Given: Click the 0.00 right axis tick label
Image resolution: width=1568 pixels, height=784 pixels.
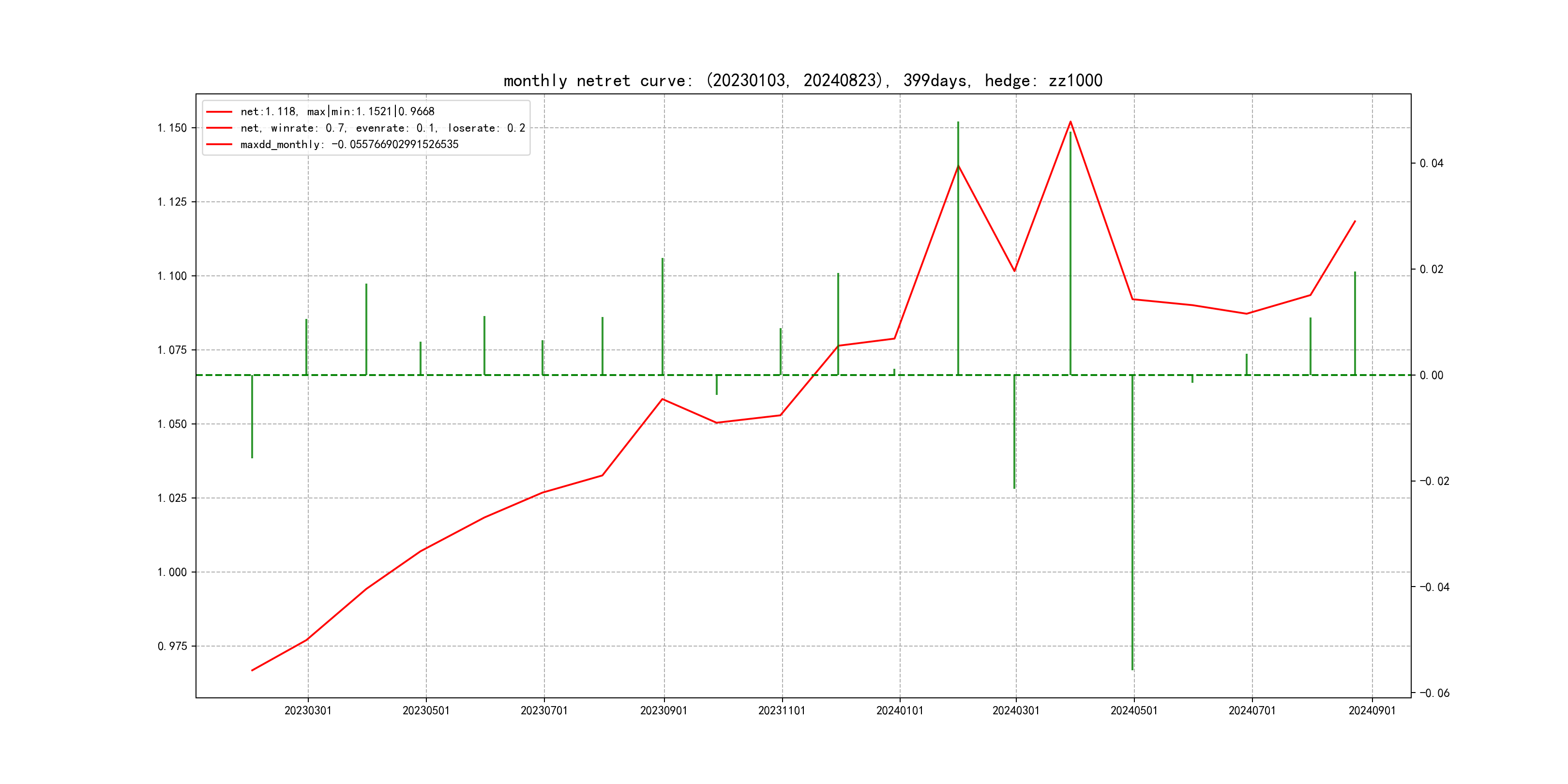Looking at the screenshot, I should pyautogui.click(x=1431, y=375).
